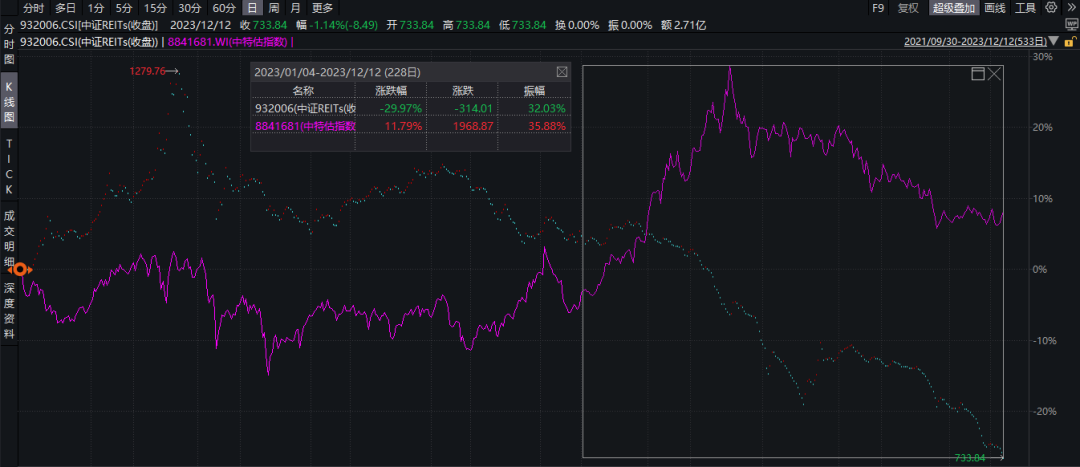Click the 2021/09/30-2023/12/12 date range link
The width and height of the screenshot is (1080, 467).
tap(975, 41)
